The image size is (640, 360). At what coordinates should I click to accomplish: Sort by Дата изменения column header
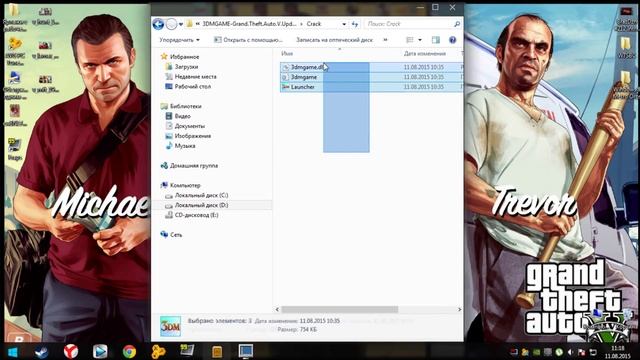[425, 53]
